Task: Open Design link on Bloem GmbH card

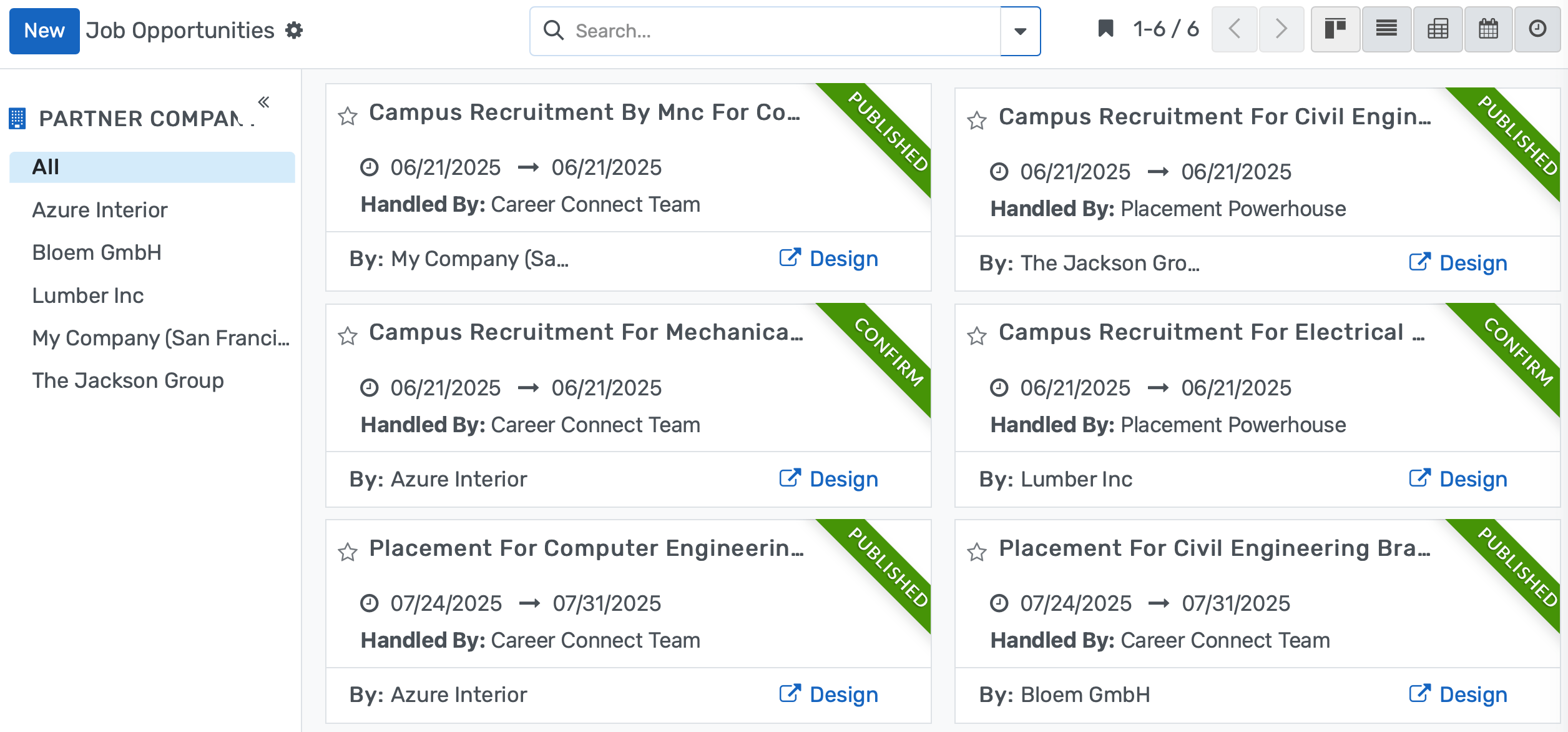Action: (1473, 694)
